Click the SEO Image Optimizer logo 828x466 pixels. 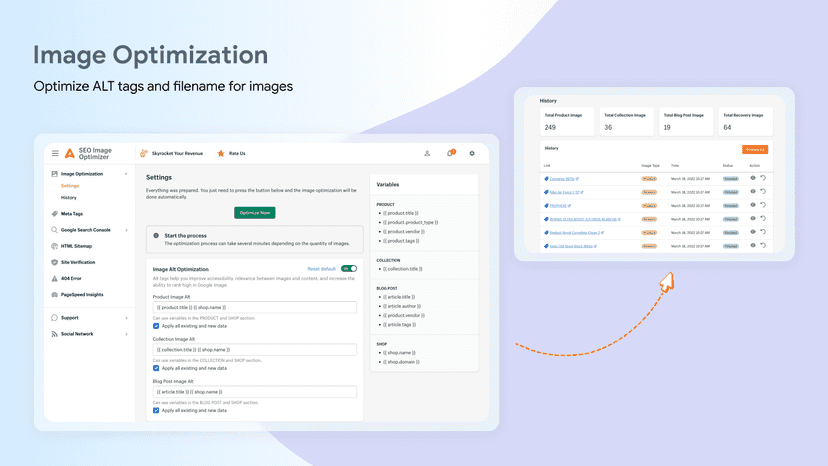click(x=88, y=153)
